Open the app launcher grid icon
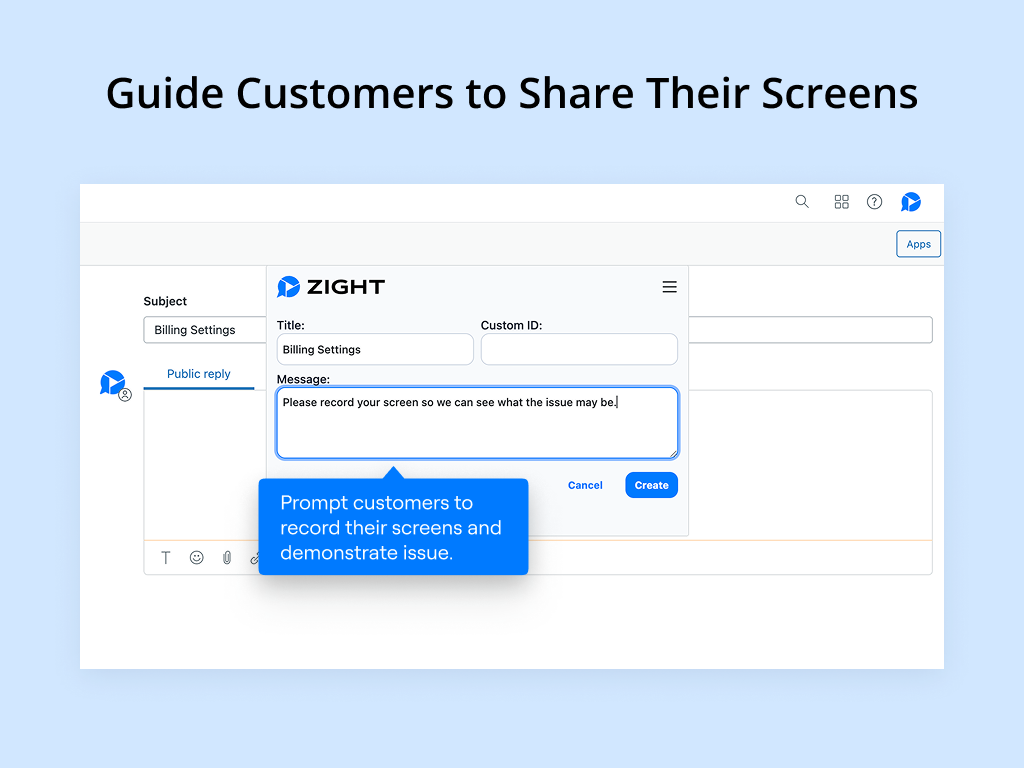This screenshot has height=768, width=1024. coord(841,201)
